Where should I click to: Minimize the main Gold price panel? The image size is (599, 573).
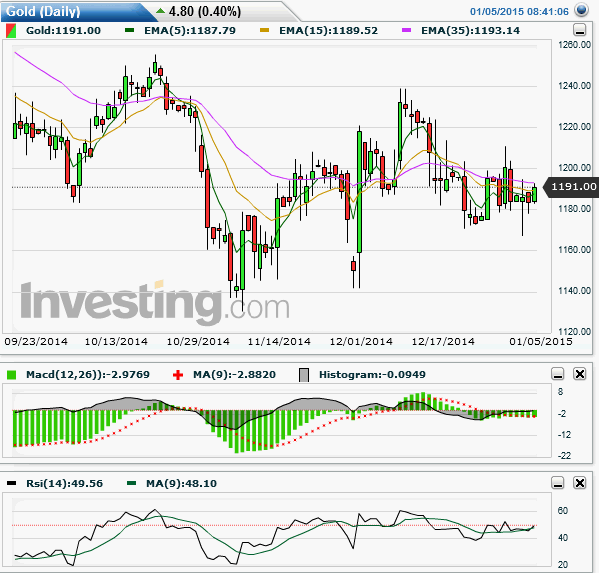pos(580,30)
